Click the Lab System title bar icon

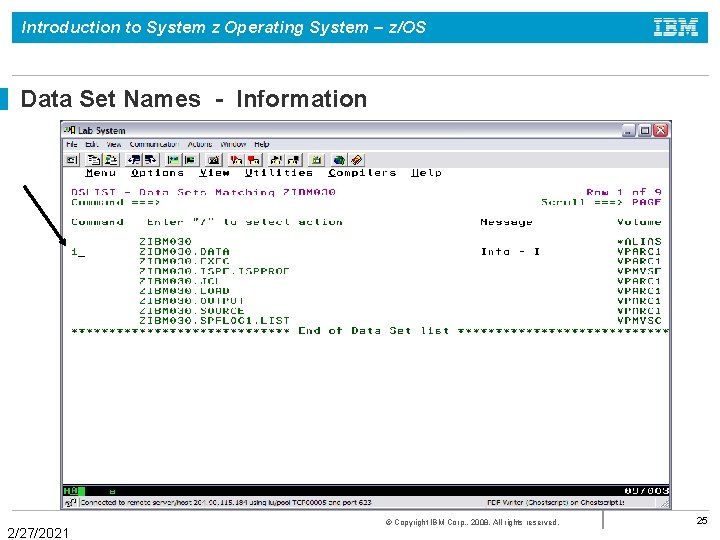point(70,130)
